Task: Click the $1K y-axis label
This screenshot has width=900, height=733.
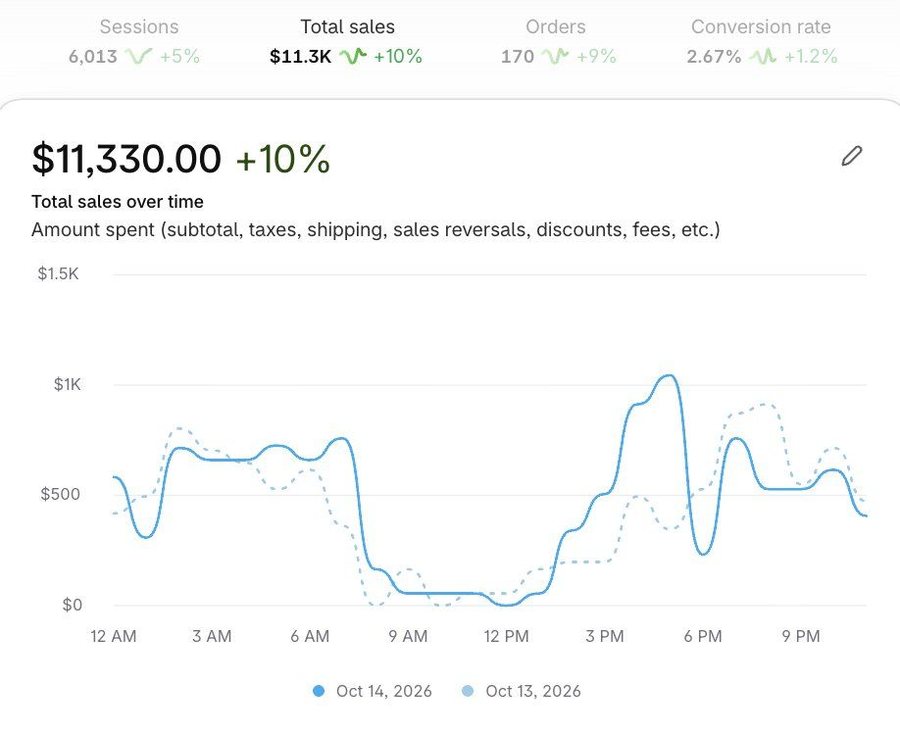Action: pos(68,384)
